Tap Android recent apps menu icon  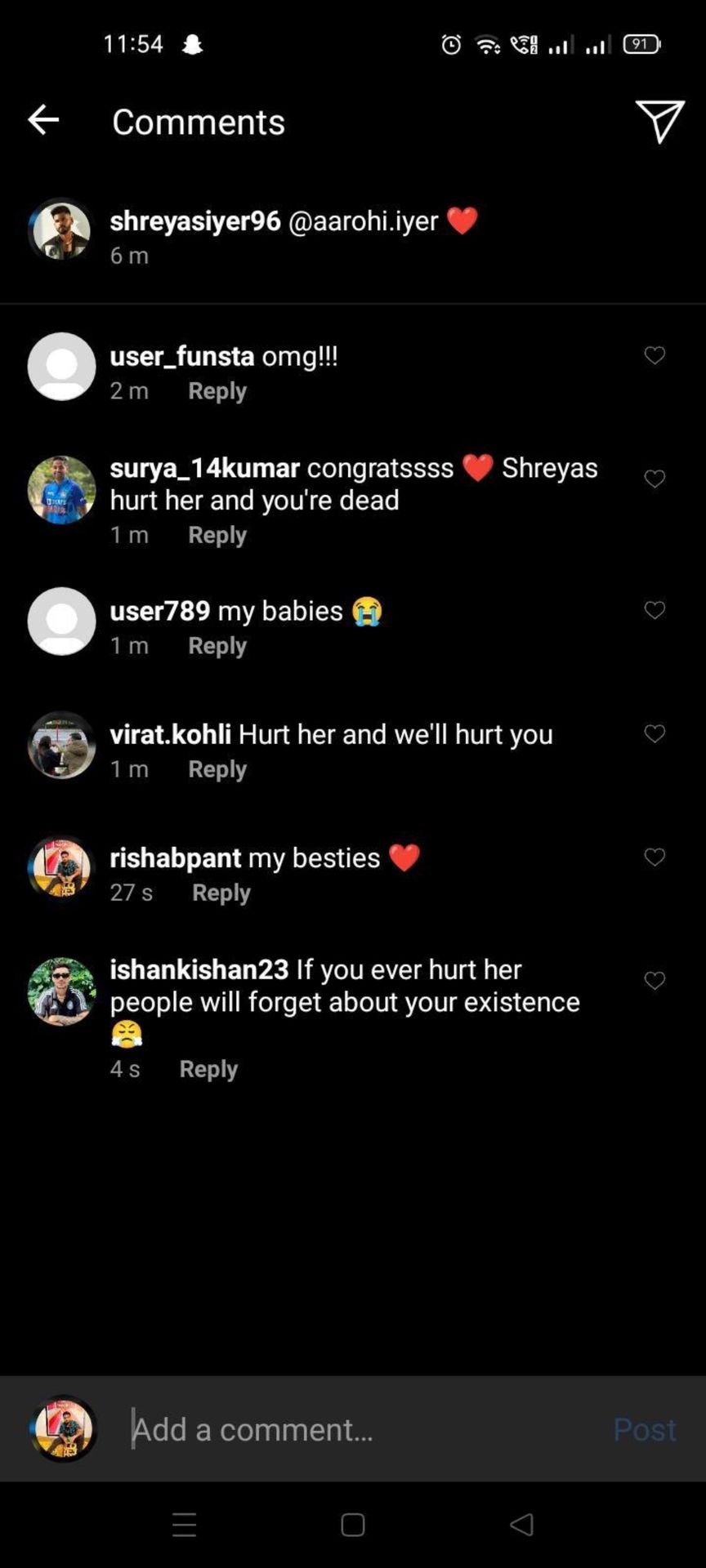point(185,1525)
